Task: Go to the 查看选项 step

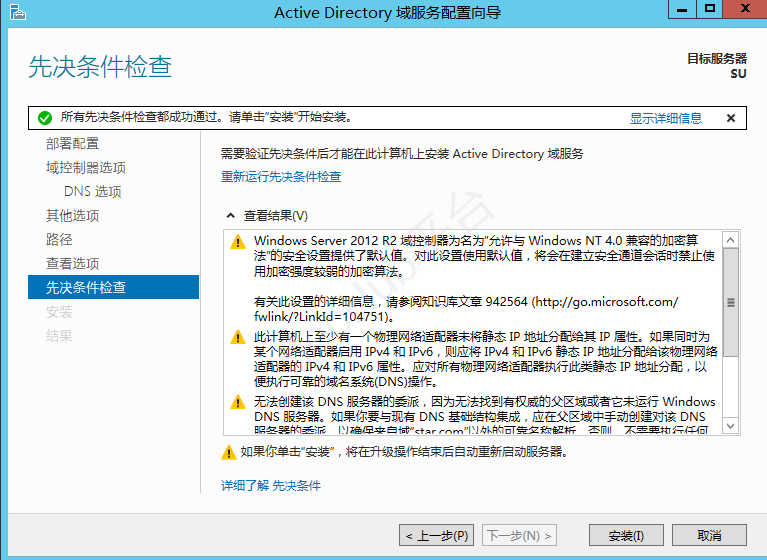Action: pyautogui.click(x=72, y=263)
